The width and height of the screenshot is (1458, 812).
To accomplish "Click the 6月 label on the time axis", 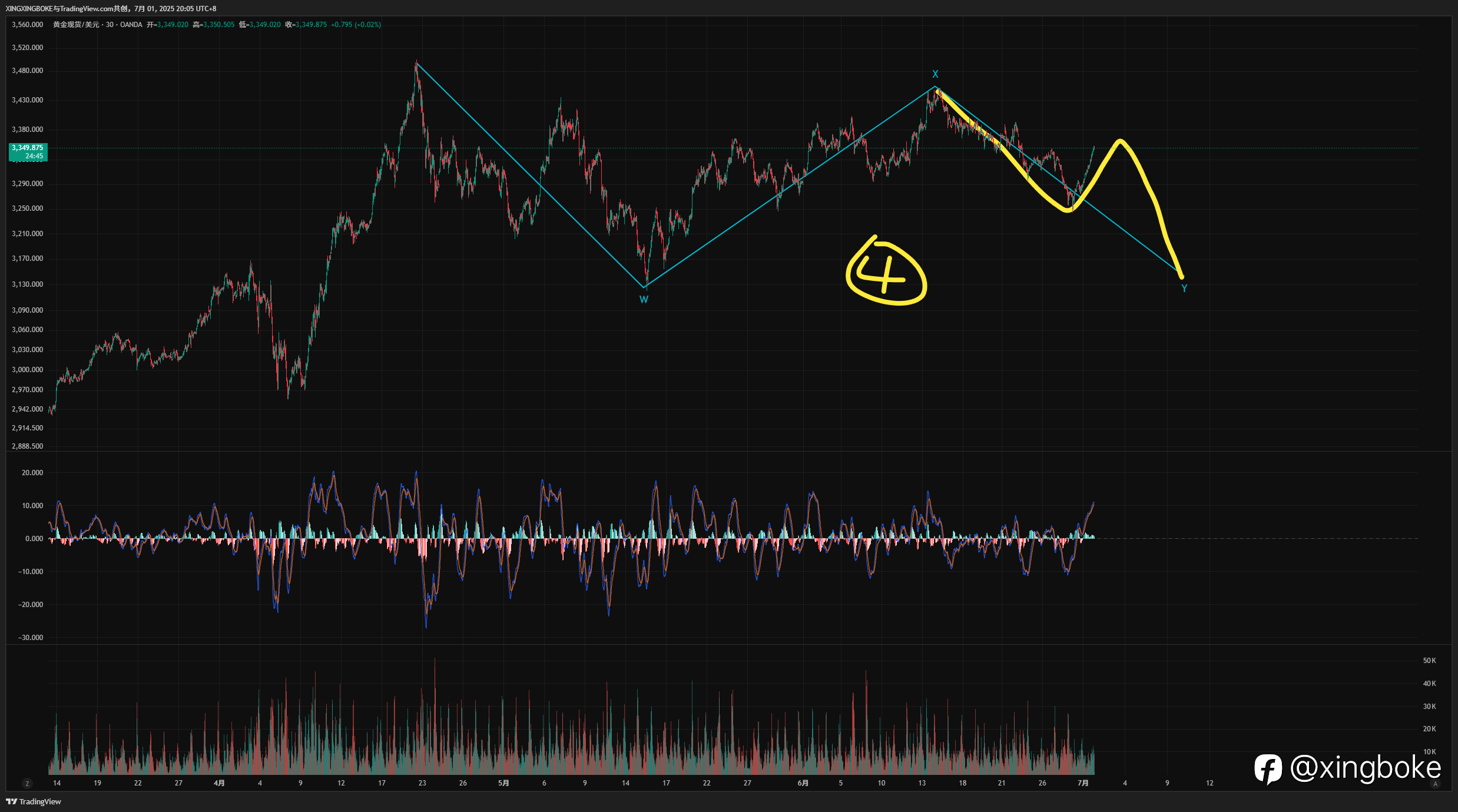I will tap(803, 783).
